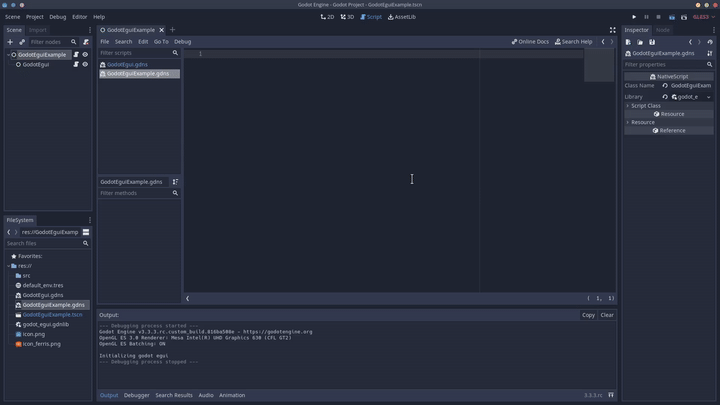The width and height of the screenshot is (720, 405).
Task: Open Scene dock options menu
Action: (90, 30)
